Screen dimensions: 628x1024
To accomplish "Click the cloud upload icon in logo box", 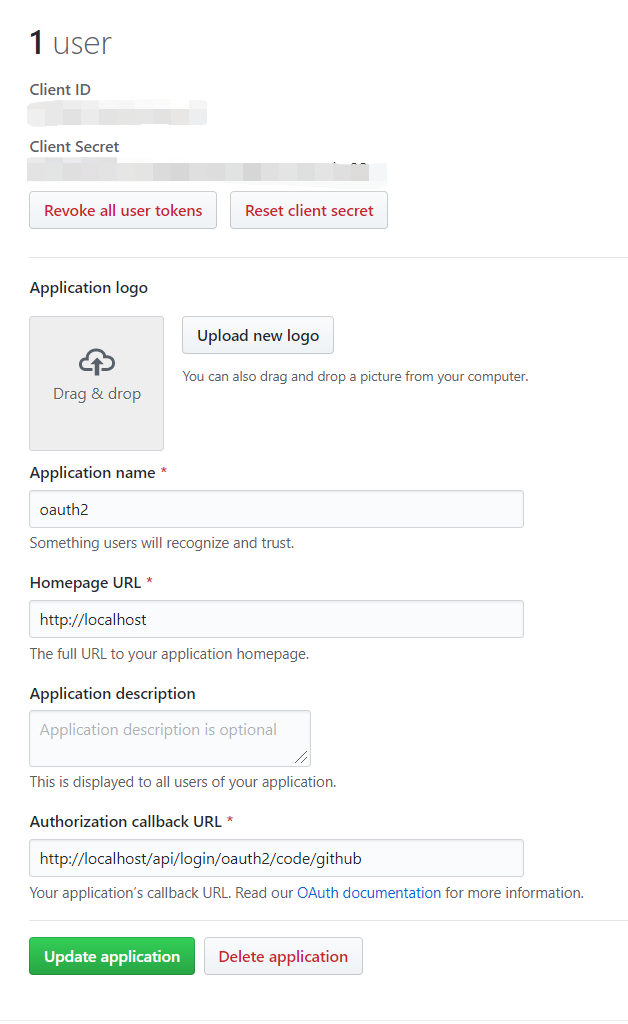I will tap(96, 362).
